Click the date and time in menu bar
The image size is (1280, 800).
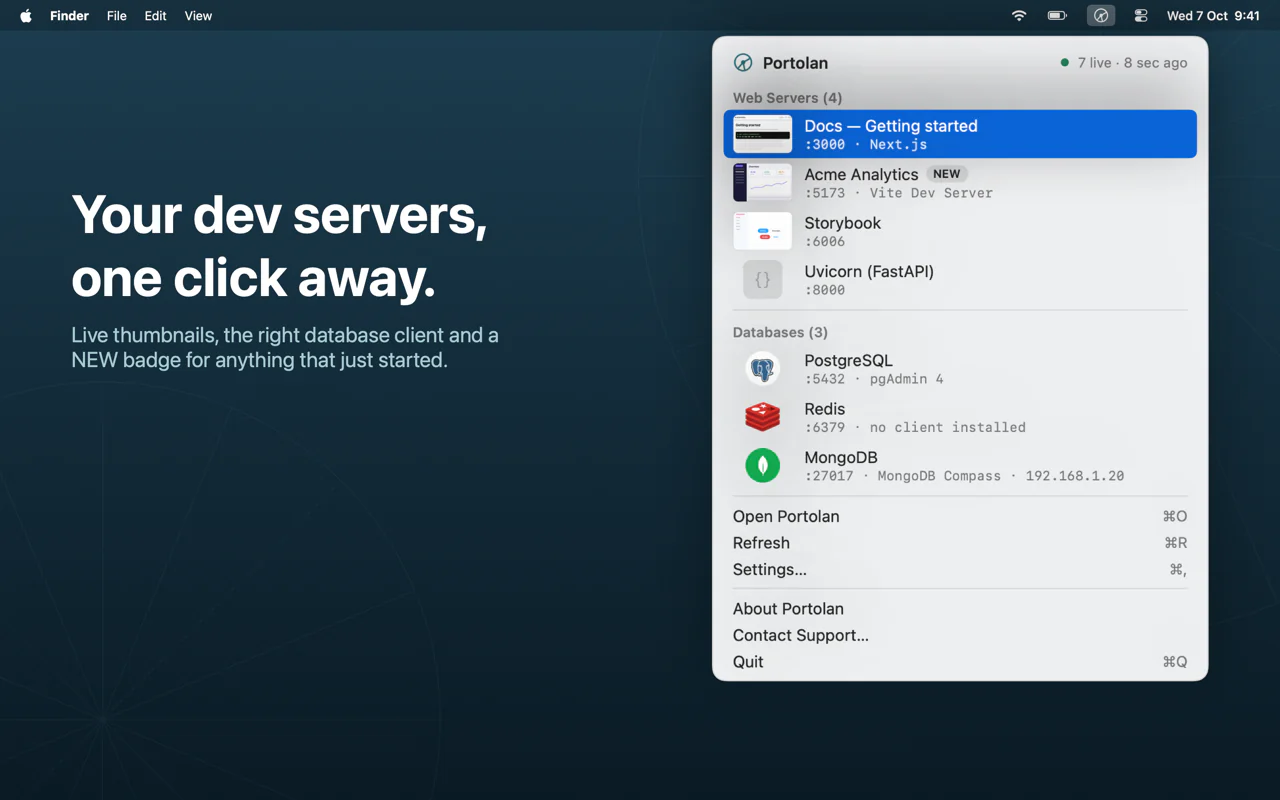pos(1213,16)
